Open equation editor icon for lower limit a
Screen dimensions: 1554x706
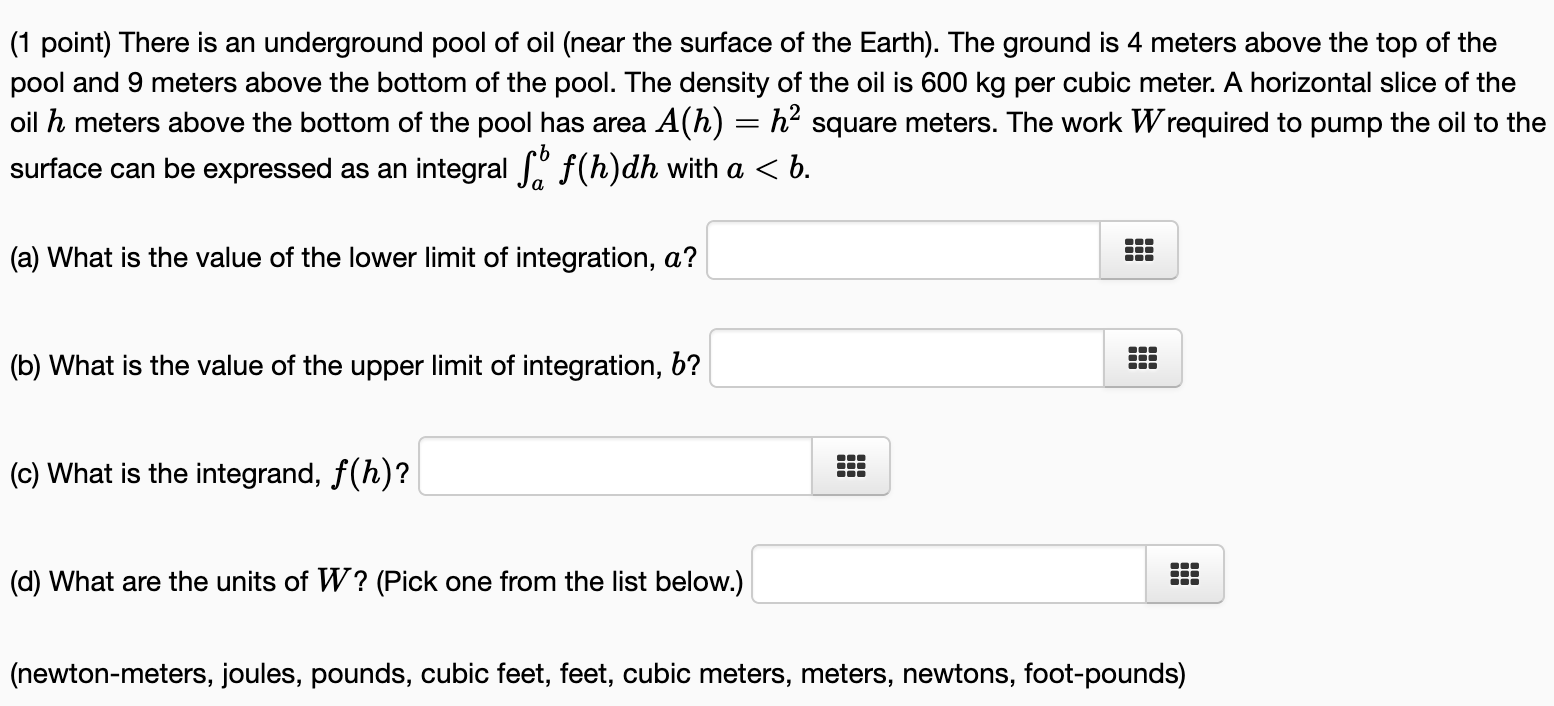1138,250
